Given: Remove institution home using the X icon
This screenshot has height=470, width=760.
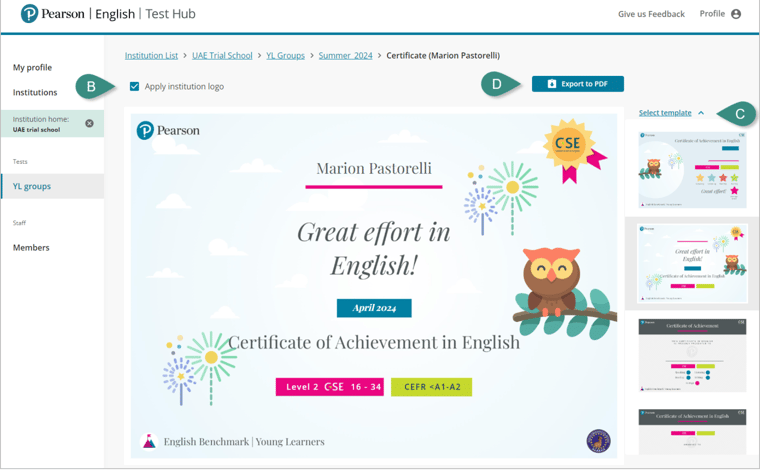Looking at the screenshot, I should [x=89, y=123].
